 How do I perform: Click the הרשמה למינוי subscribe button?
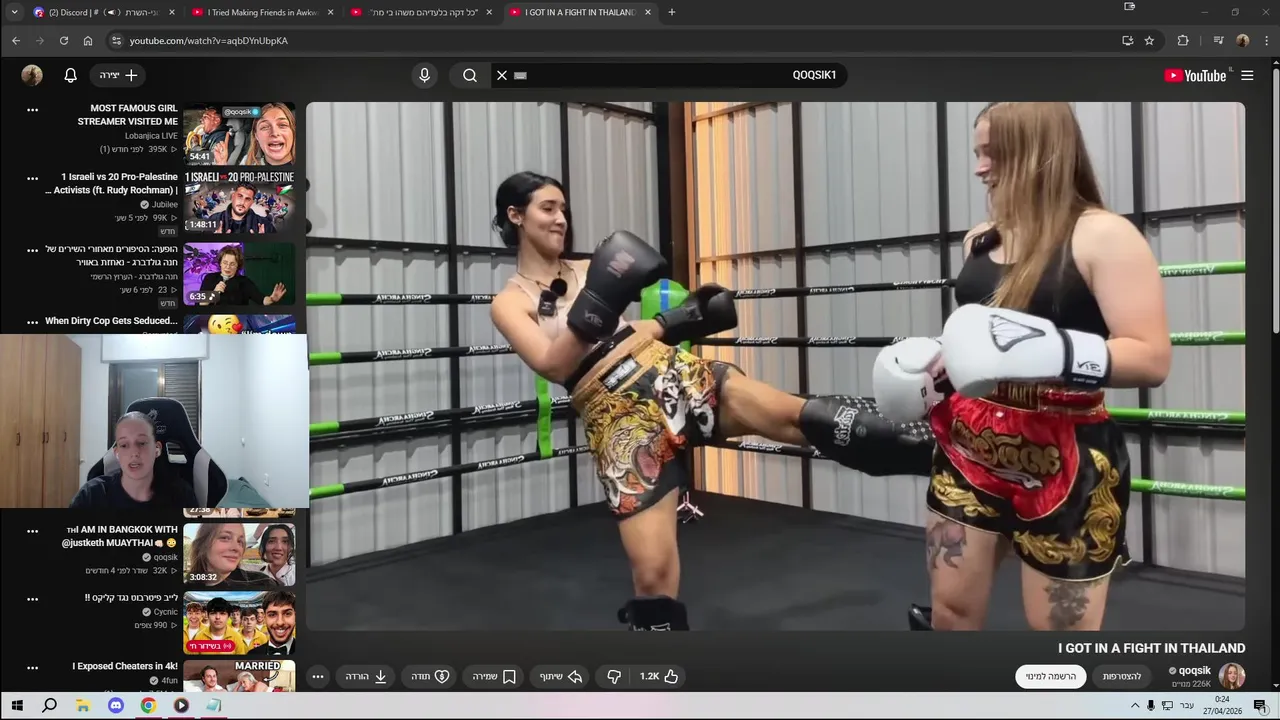click(1050, 676)
